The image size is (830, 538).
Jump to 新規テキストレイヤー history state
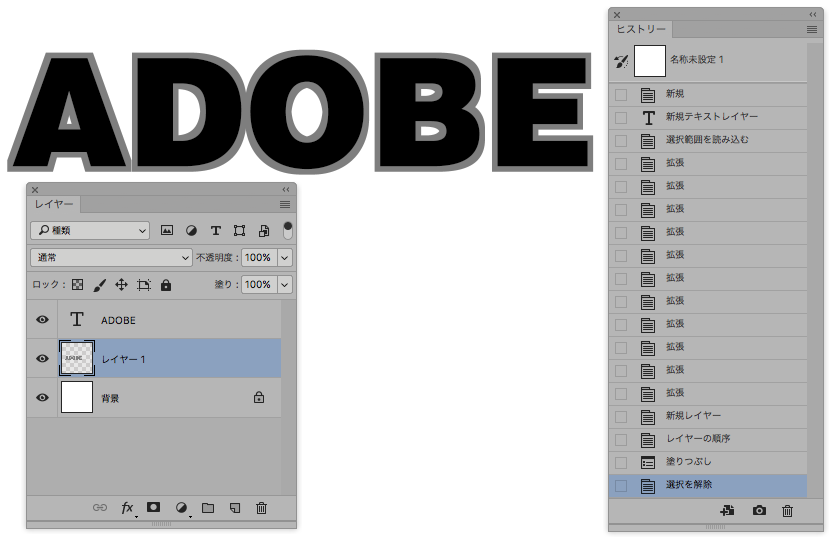click(708, 118)
